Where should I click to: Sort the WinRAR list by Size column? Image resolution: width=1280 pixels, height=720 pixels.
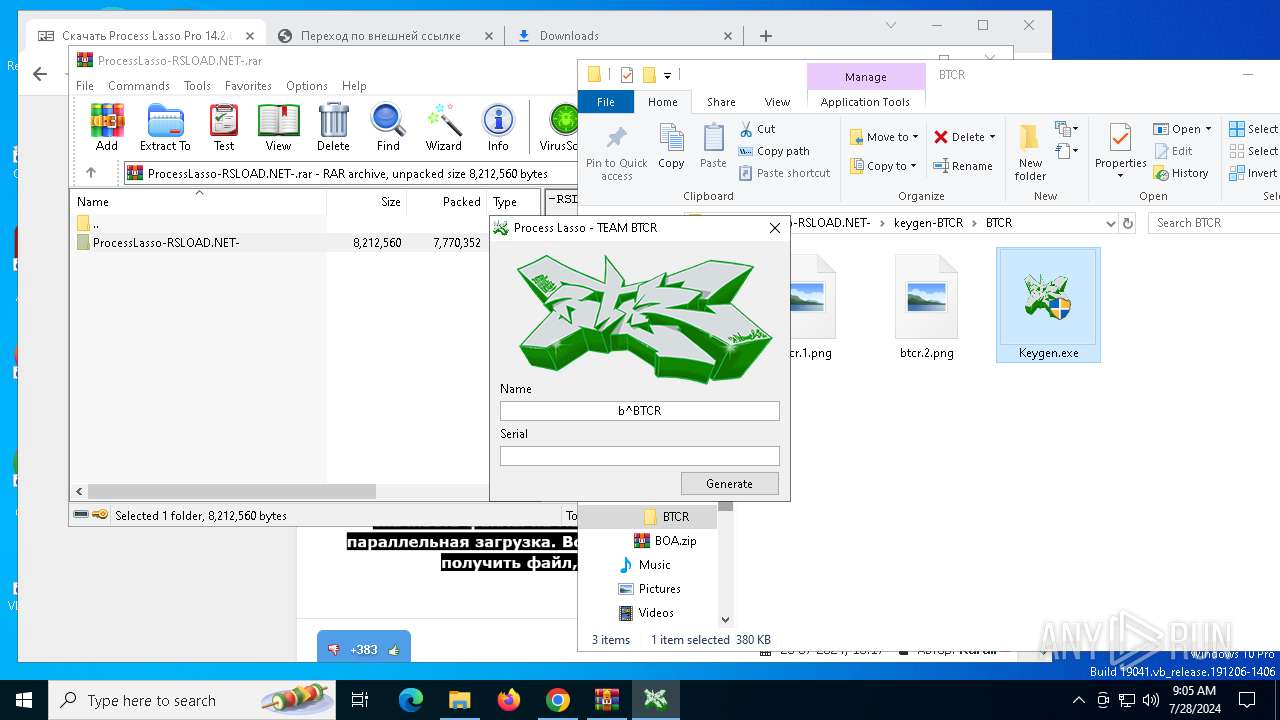[x=367, y=202]
